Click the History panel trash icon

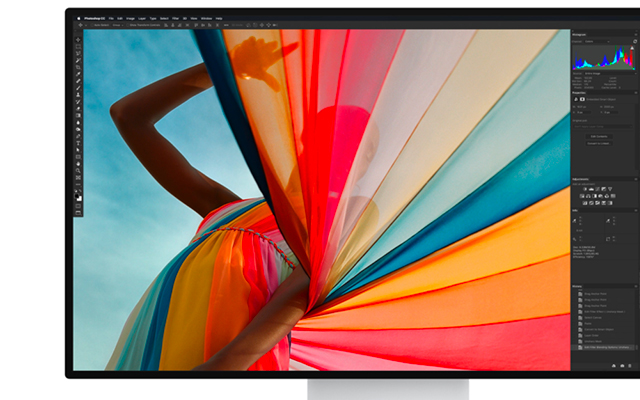[630, 366]
